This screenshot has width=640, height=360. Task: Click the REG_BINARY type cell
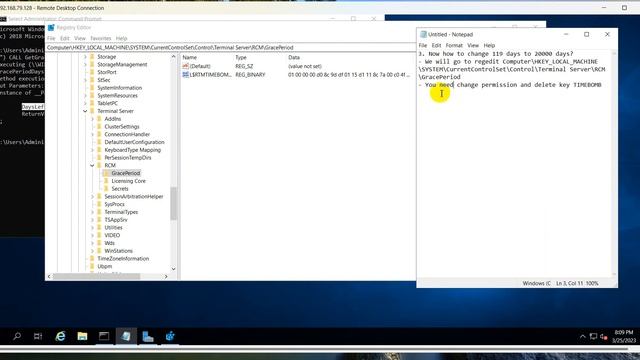coord(250,75)
